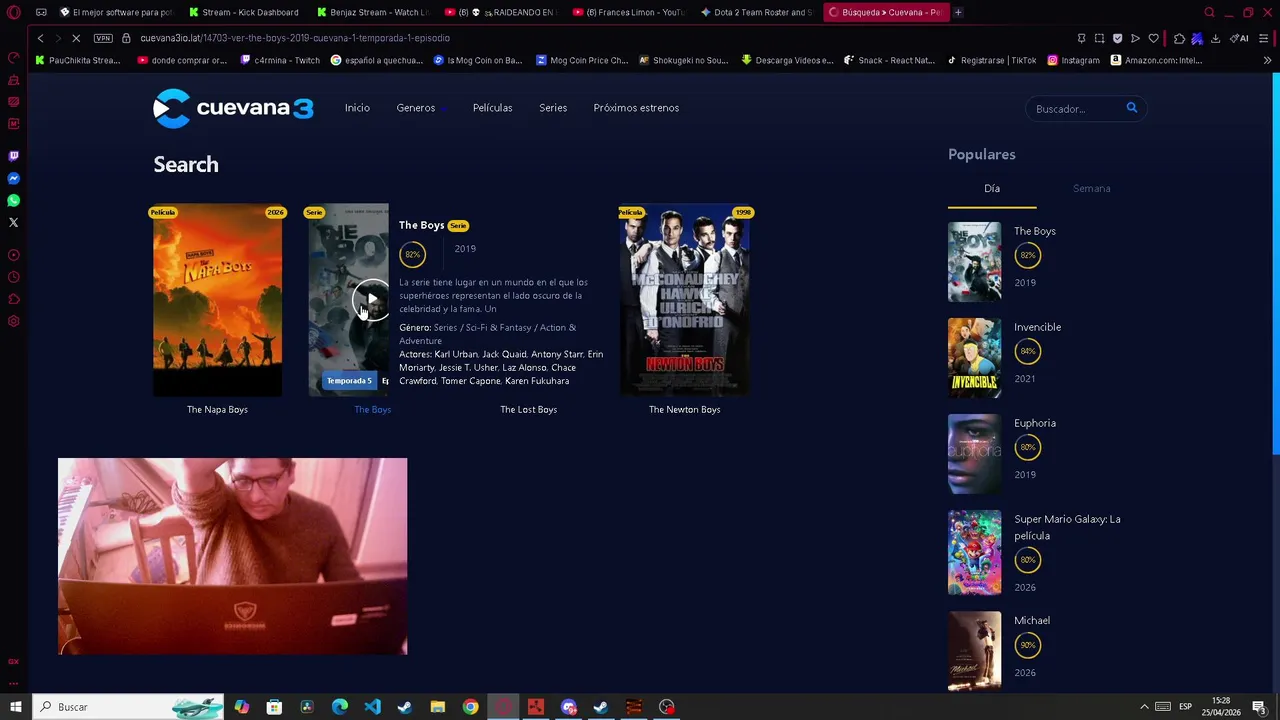
Task: Open Michael title in Populares list
Action: point(1032,621)
